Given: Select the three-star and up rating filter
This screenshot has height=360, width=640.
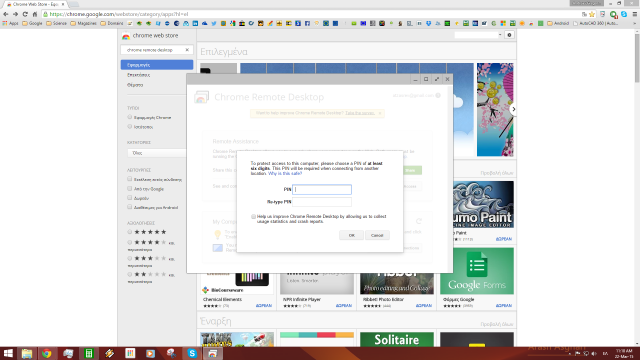Looking at the screenshot, I should pos(130,258).
